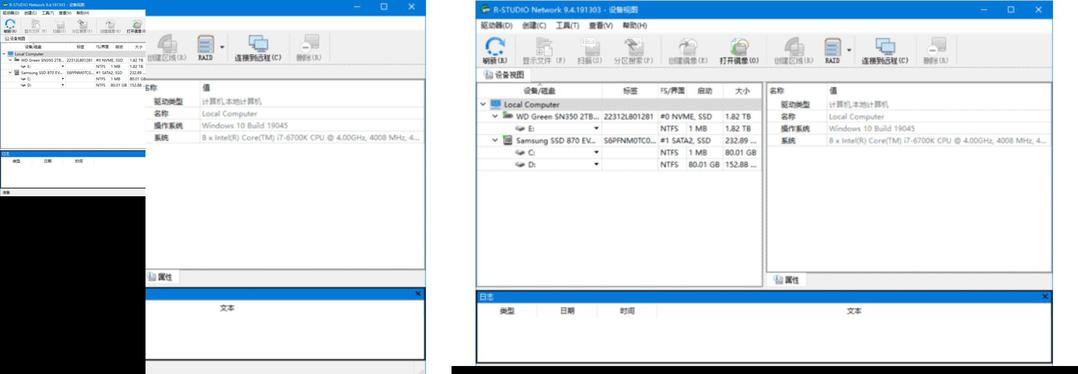Open 工具(T) menu in the fully visible window
Screen dimensions: 1078x374
(x=568, y=25)
